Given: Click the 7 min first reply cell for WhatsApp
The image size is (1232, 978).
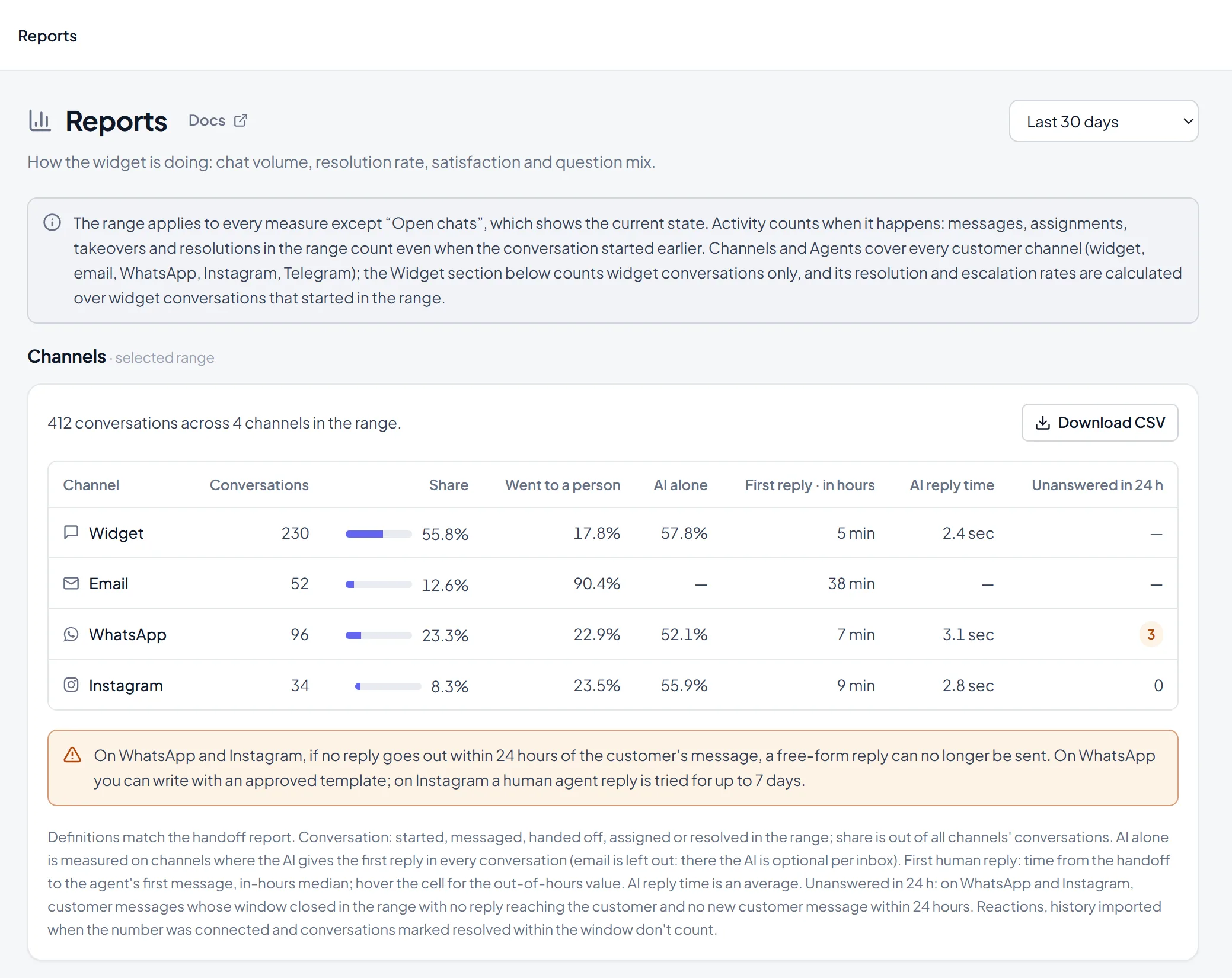Looking at the screenshot, I should coord(856,634).
